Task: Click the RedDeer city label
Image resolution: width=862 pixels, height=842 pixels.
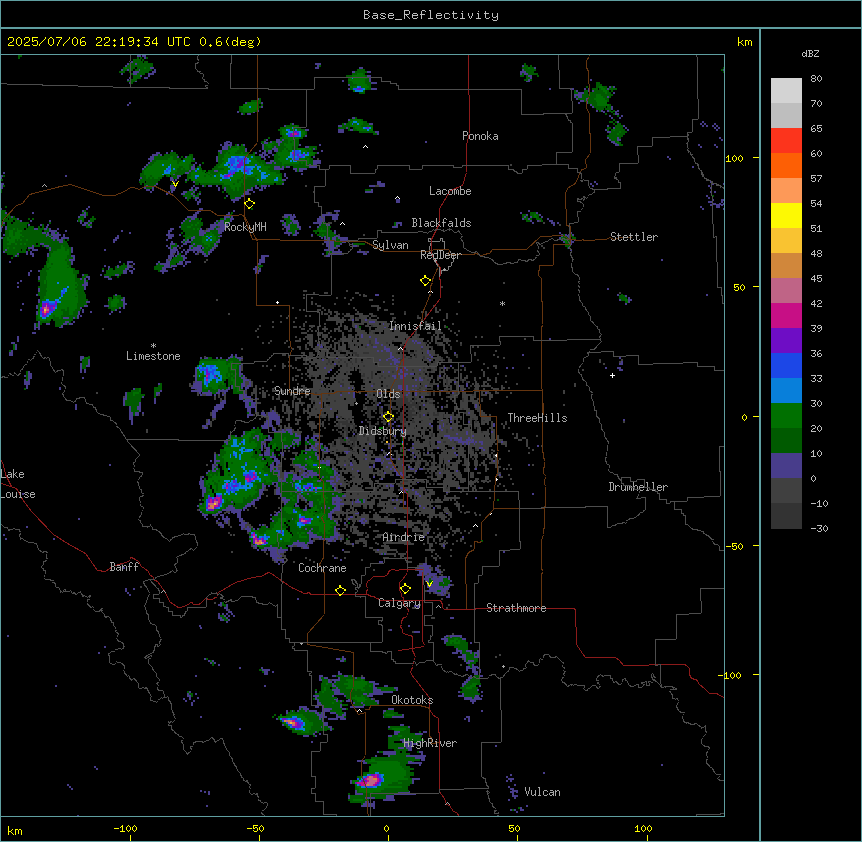Action: 440,255
